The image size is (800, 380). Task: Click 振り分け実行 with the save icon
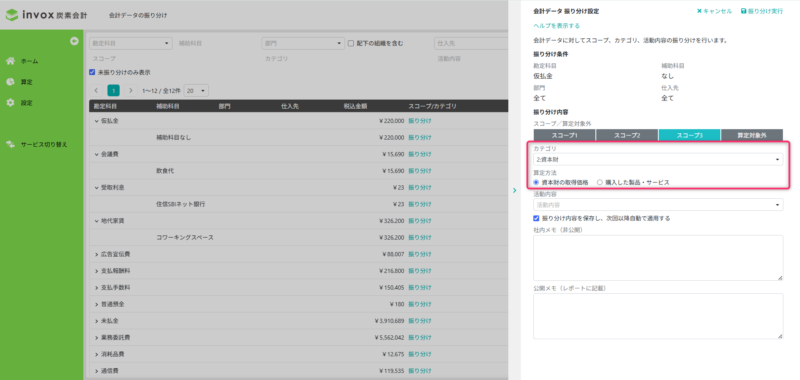click(x=762, y=11)
